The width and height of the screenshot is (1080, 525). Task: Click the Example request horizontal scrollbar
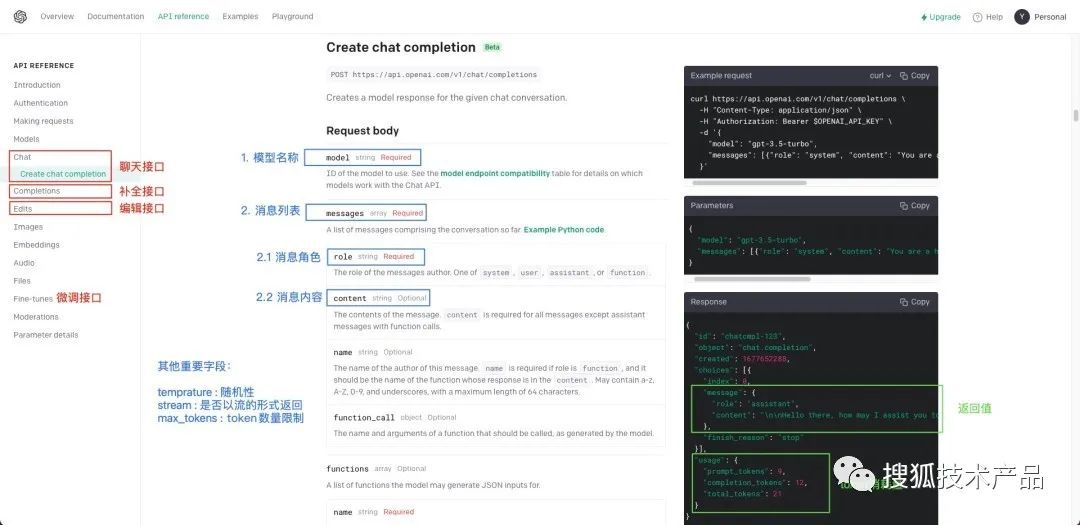point(749,183)
